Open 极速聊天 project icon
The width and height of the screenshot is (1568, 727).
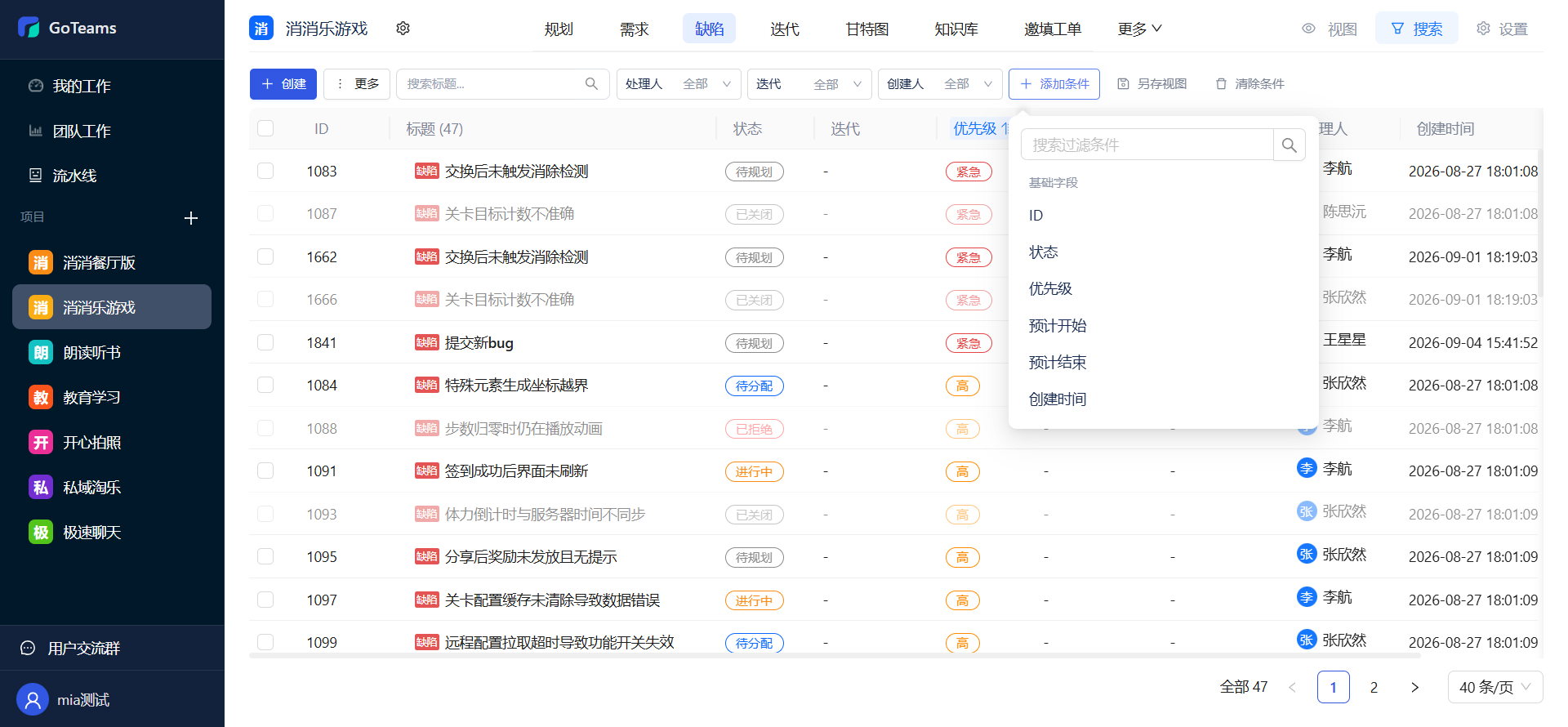pos(41,532)
